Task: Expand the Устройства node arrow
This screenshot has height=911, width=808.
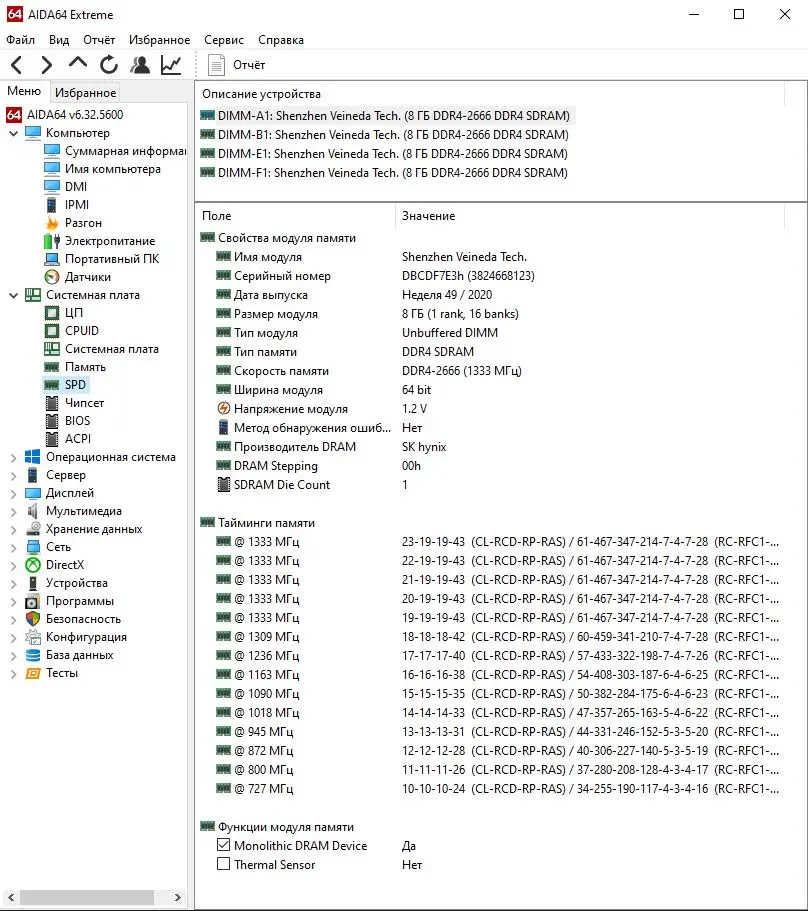Action: [14, 583]
